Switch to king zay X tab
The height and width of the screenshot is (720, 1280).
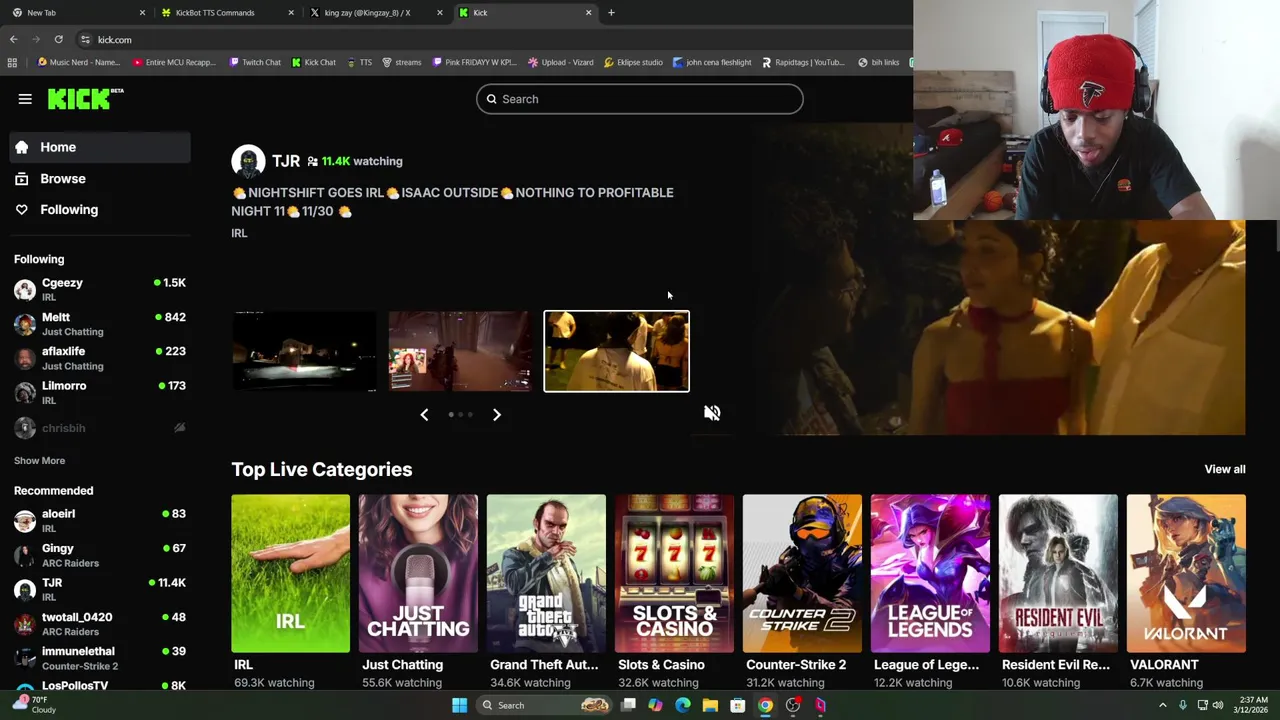[x=374, y=13]
